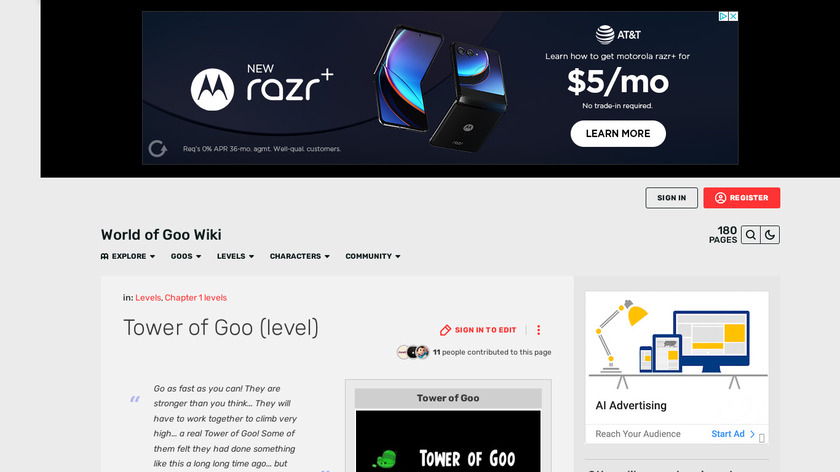Screen dimensions: 840x472
Task: Expand the Goos dropdown menu
Action: 186,256
